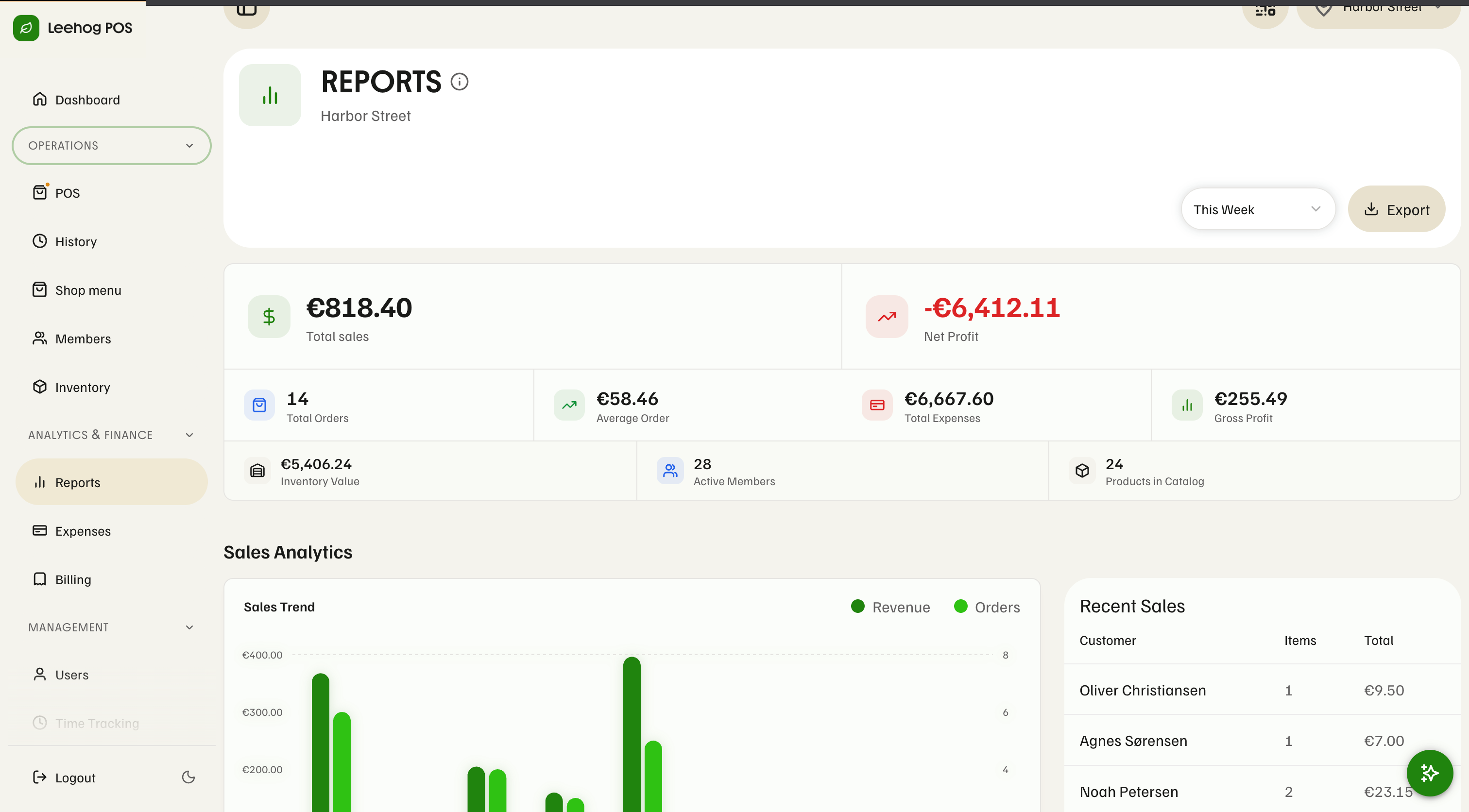
Task: Click the Logout button
Action: point(64,778)
